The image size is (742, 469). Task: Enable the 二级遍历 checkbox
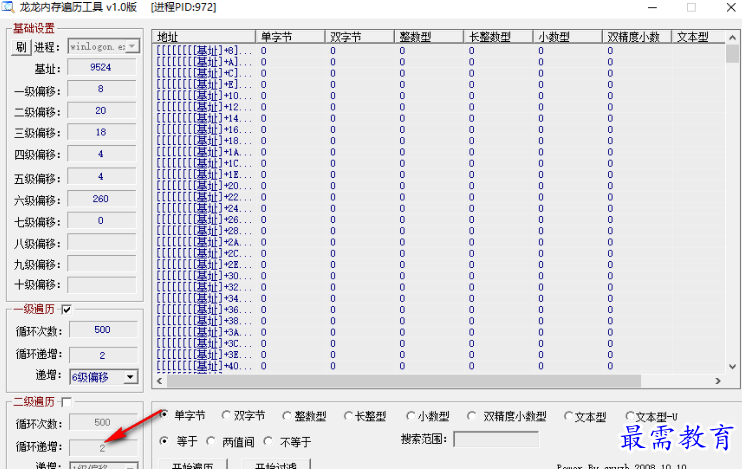click(67, 402)
